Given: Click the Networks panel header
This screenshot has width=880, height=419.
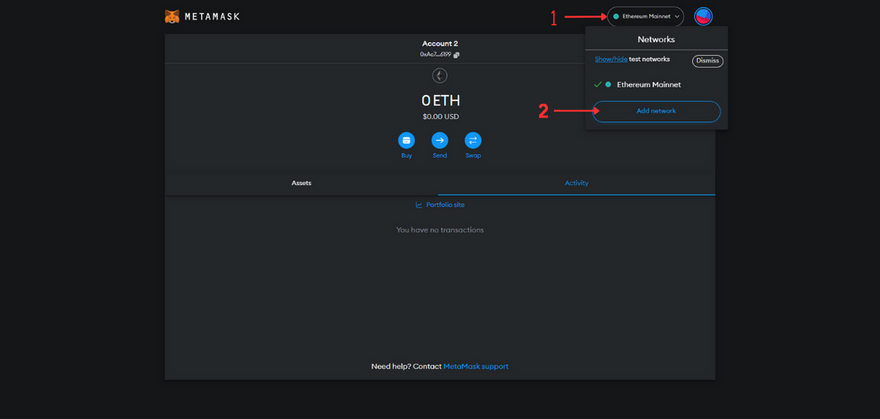Looking at the screenshot, I should point(656,40).
